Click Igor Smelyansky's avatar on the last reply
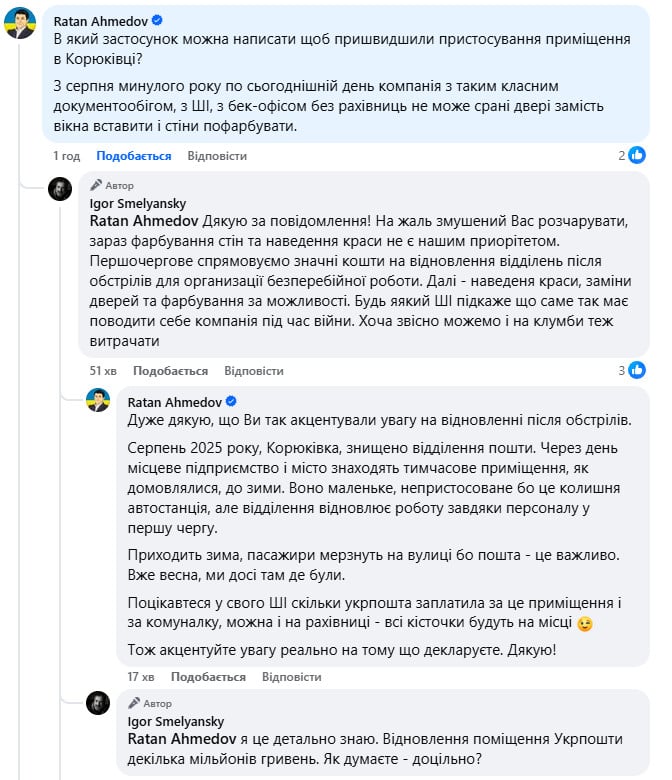 point(97,703)
